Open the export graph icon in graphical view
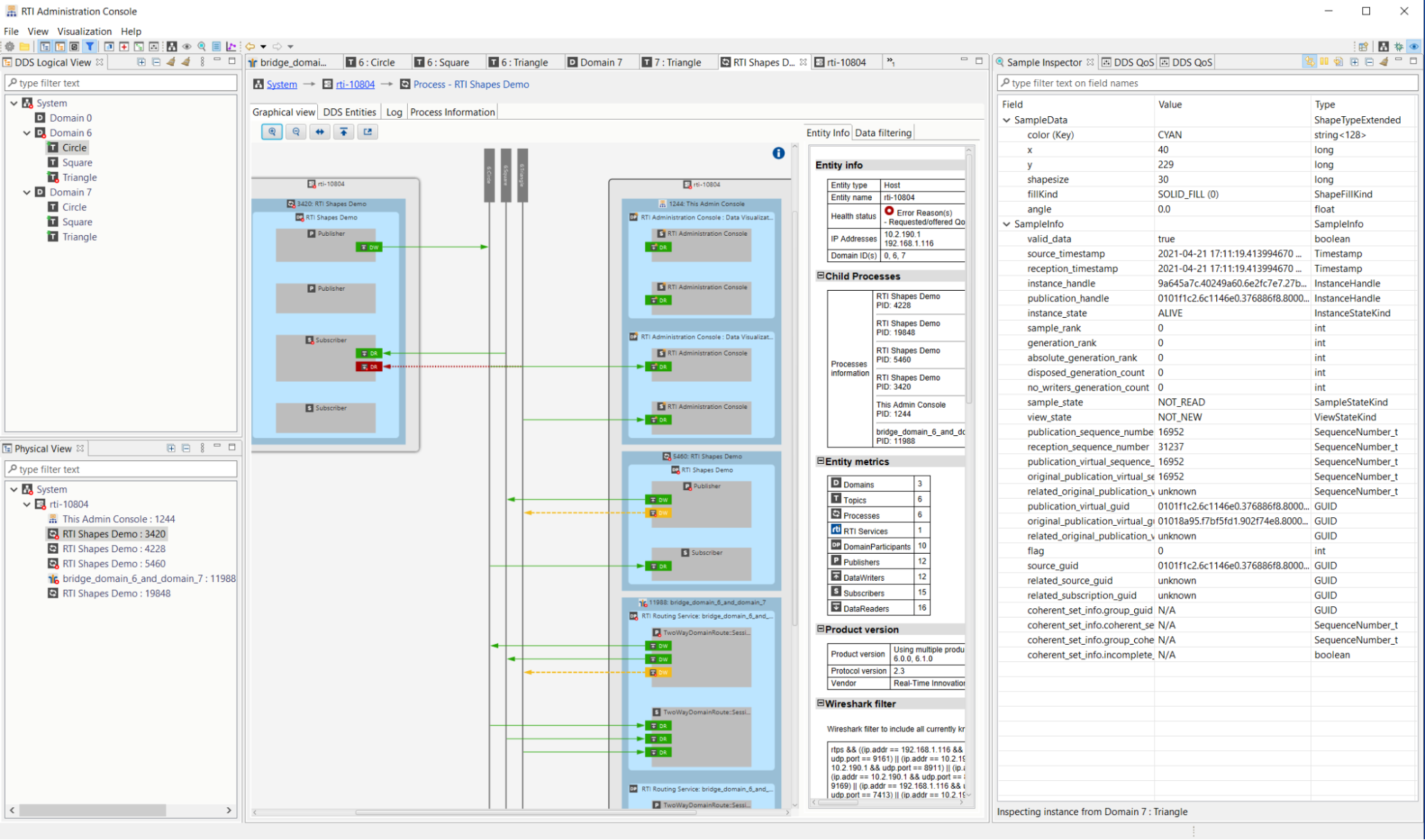 coord(368,132)
